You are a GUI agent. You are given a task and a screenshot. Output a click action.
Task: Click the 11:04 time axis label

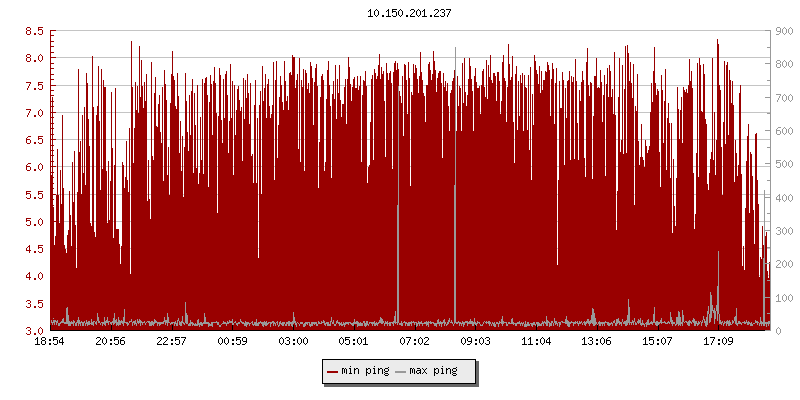[x=537, y=342]
